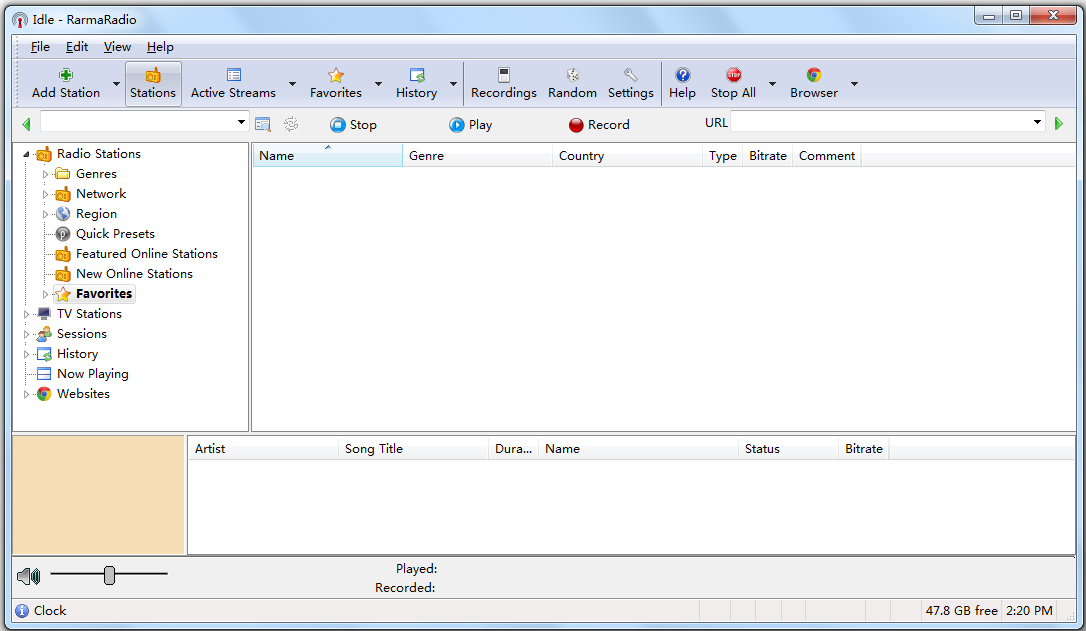This screenshot has width=1086, height=631.
Task: Expand the Genres tree node
Action: (46, 174)
